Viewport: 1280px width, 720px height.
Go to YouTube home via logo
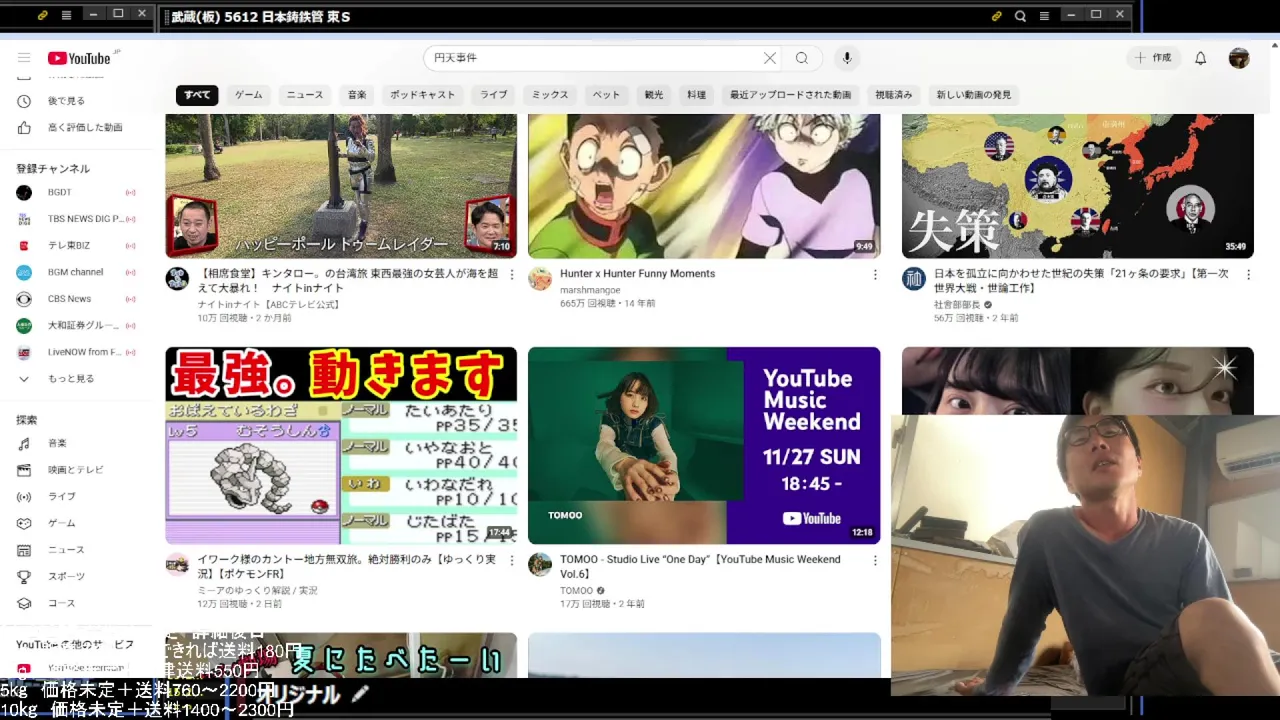(x=79, y=58)
